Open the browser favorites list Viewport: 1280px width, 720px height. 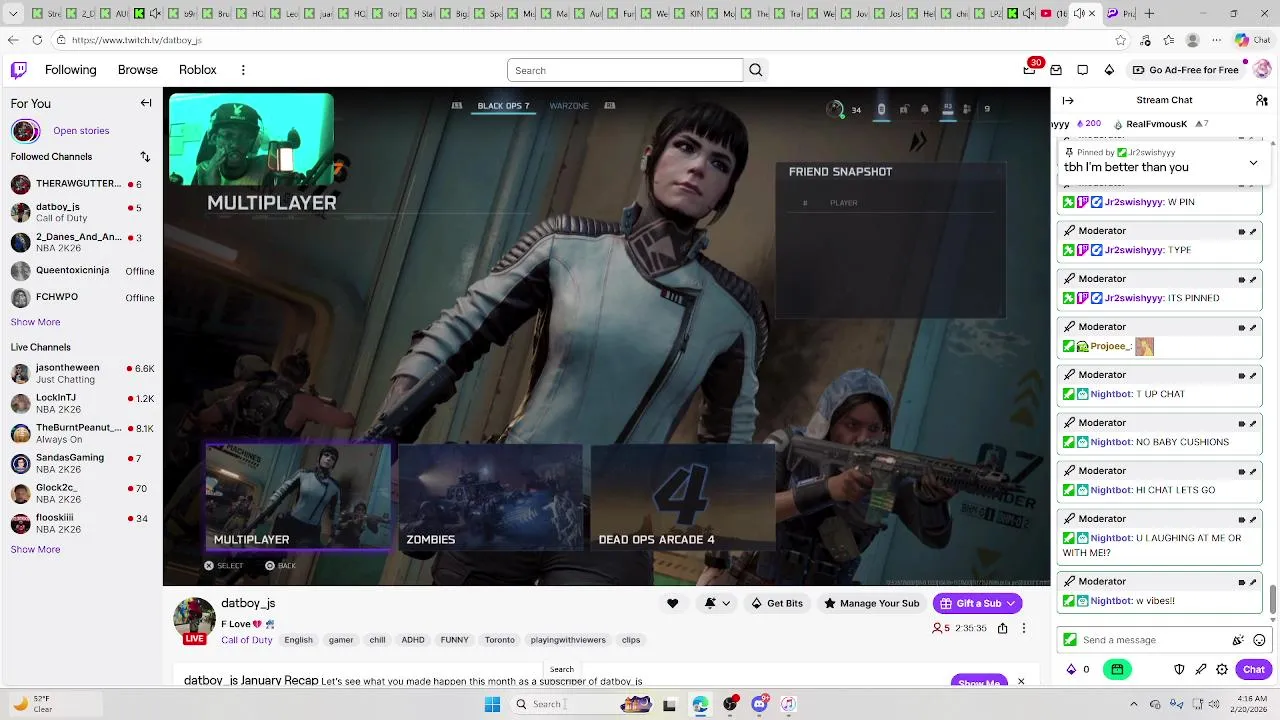click(1169, 40)
